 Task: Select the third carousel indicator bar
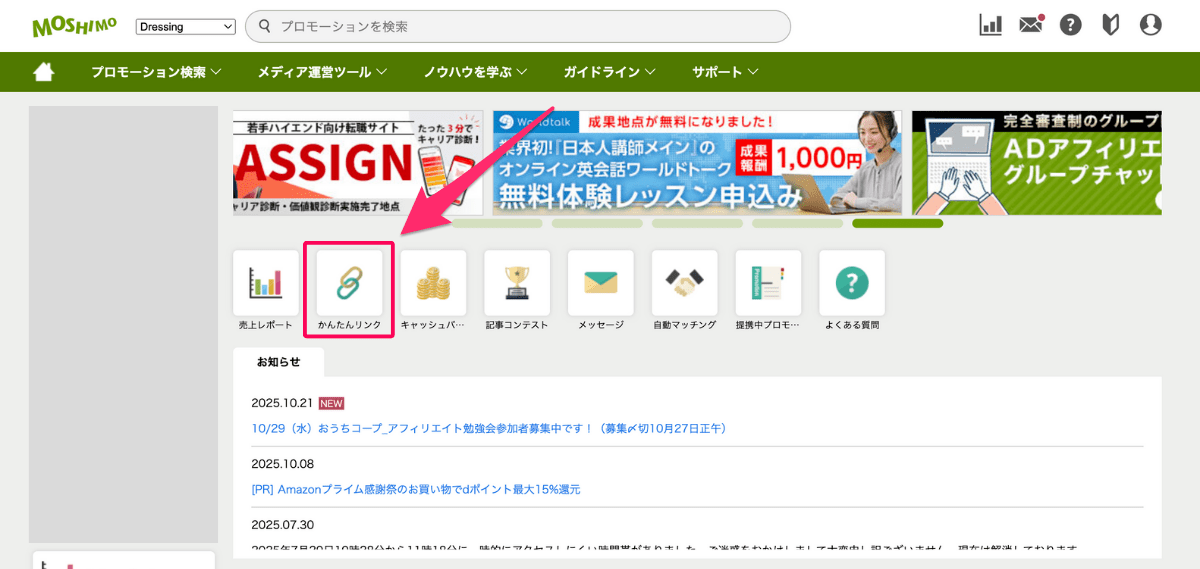[x=697, y=223]
